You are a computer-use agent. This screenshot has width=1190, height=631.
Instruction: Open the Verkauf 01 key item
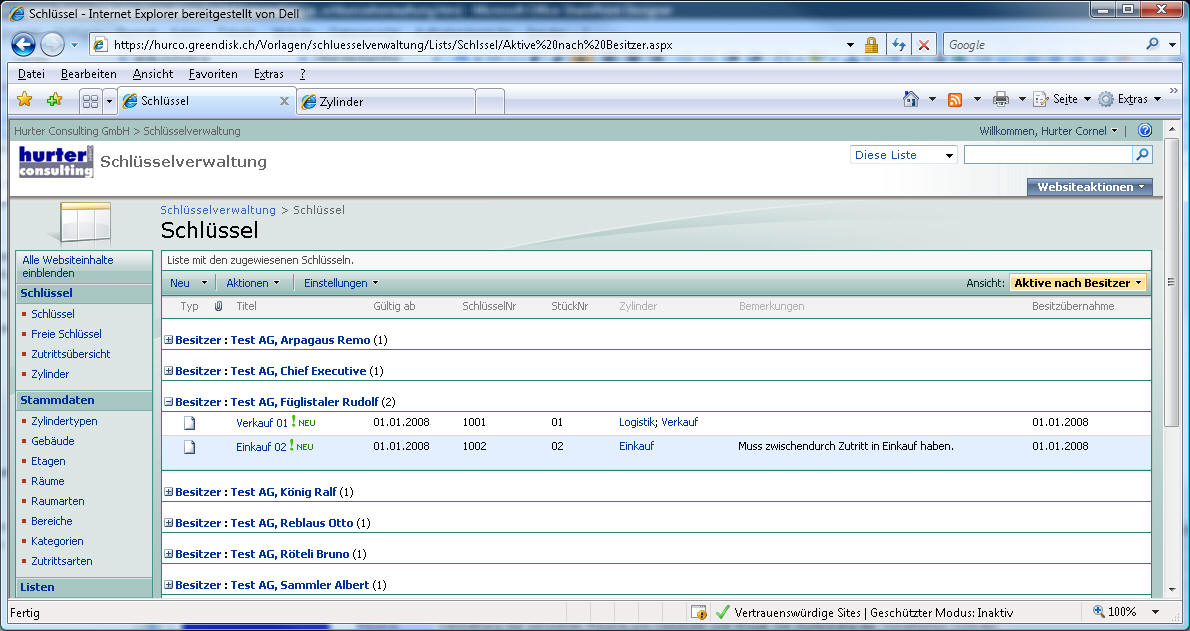pyautogui.click(x=262, y=423)
